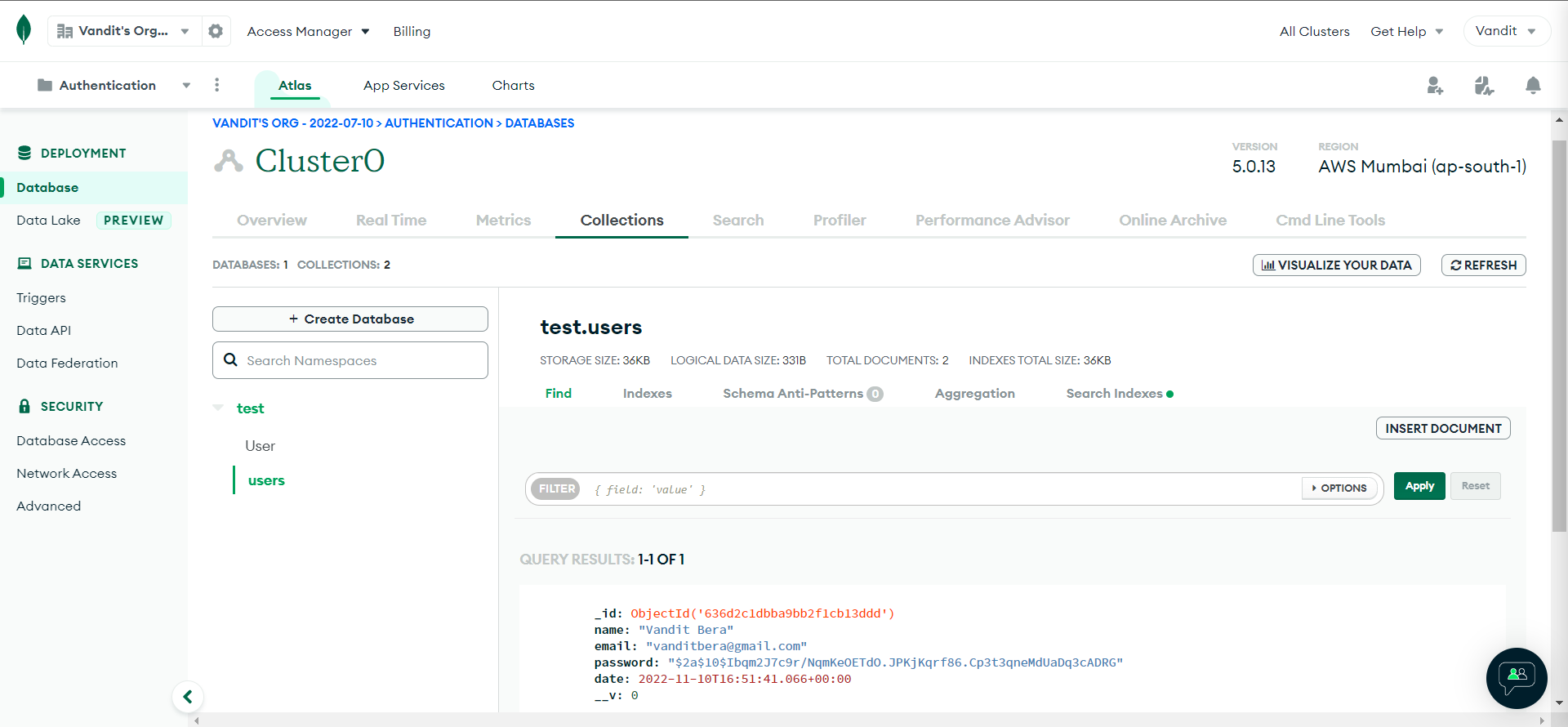Screen dimensions: 1568x727
Task: Click the invite user icon
Action: point(1435,85)
